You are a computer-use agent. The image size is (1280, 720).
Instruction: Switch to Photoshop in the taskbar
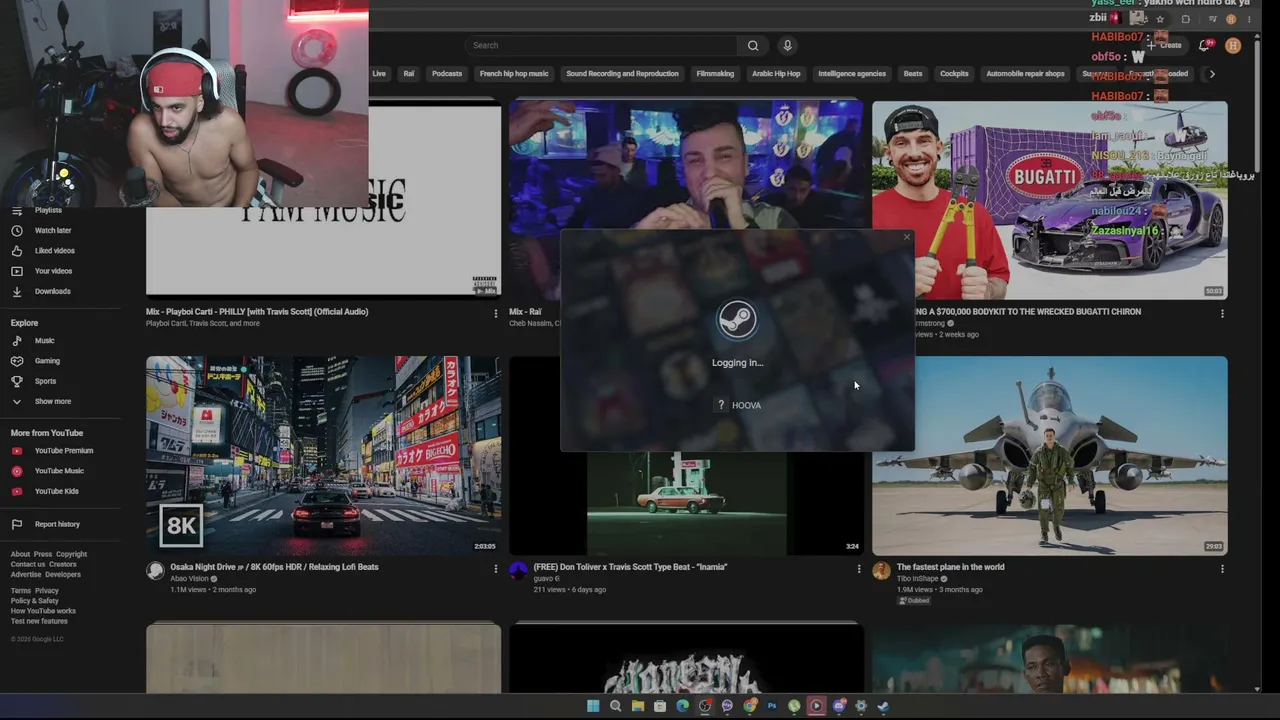[x=771, y=706]
